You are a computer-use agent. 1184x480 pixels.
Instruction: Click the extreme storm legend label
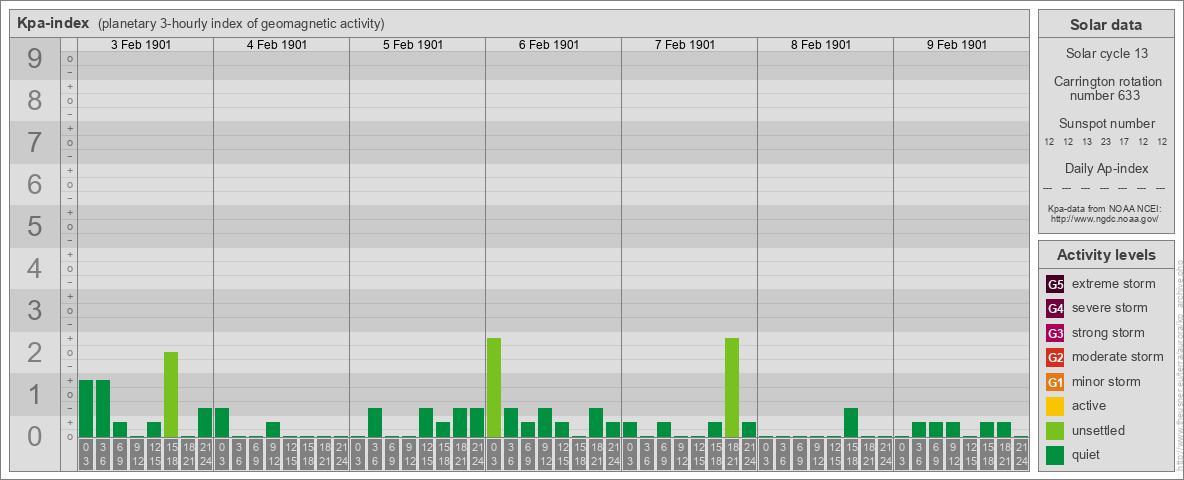pyautogui.click(x=1113, y=284)
